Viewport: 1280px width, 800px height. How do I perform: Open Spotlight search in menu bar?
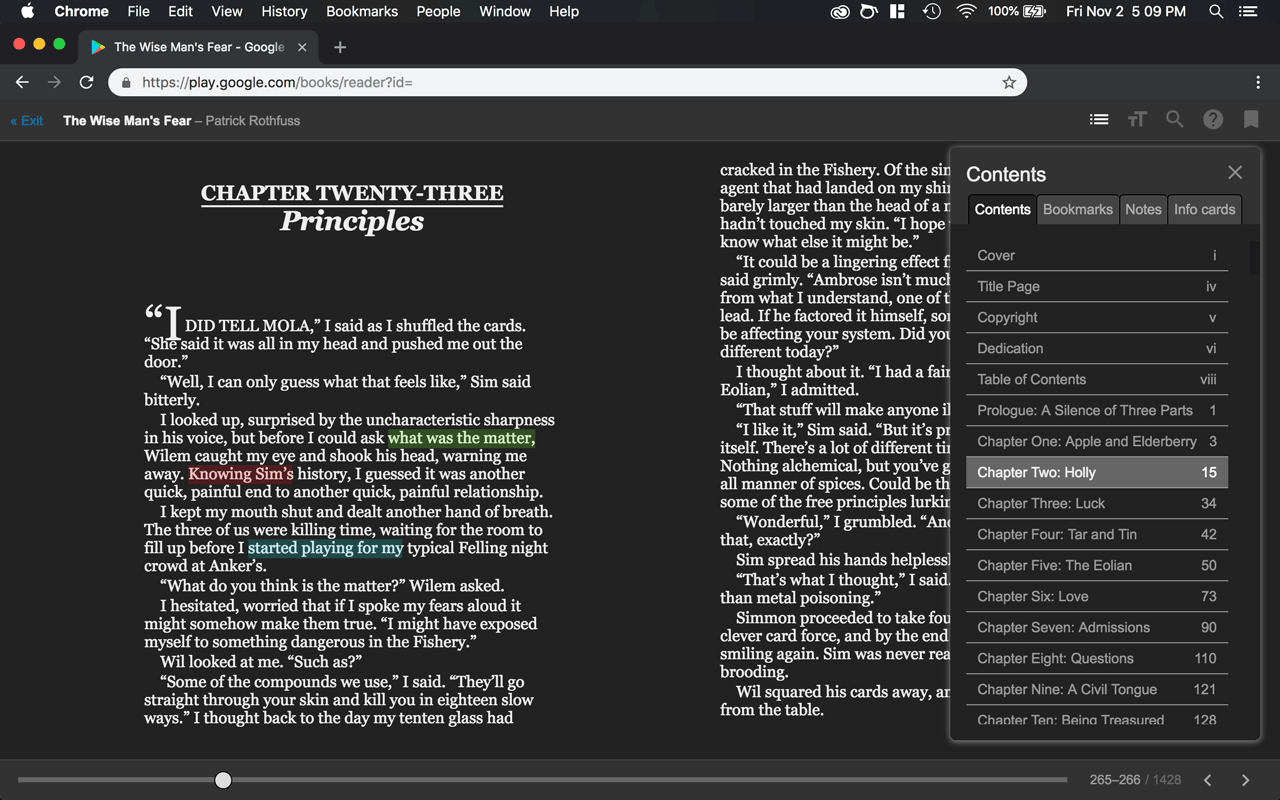(1216, 11)
